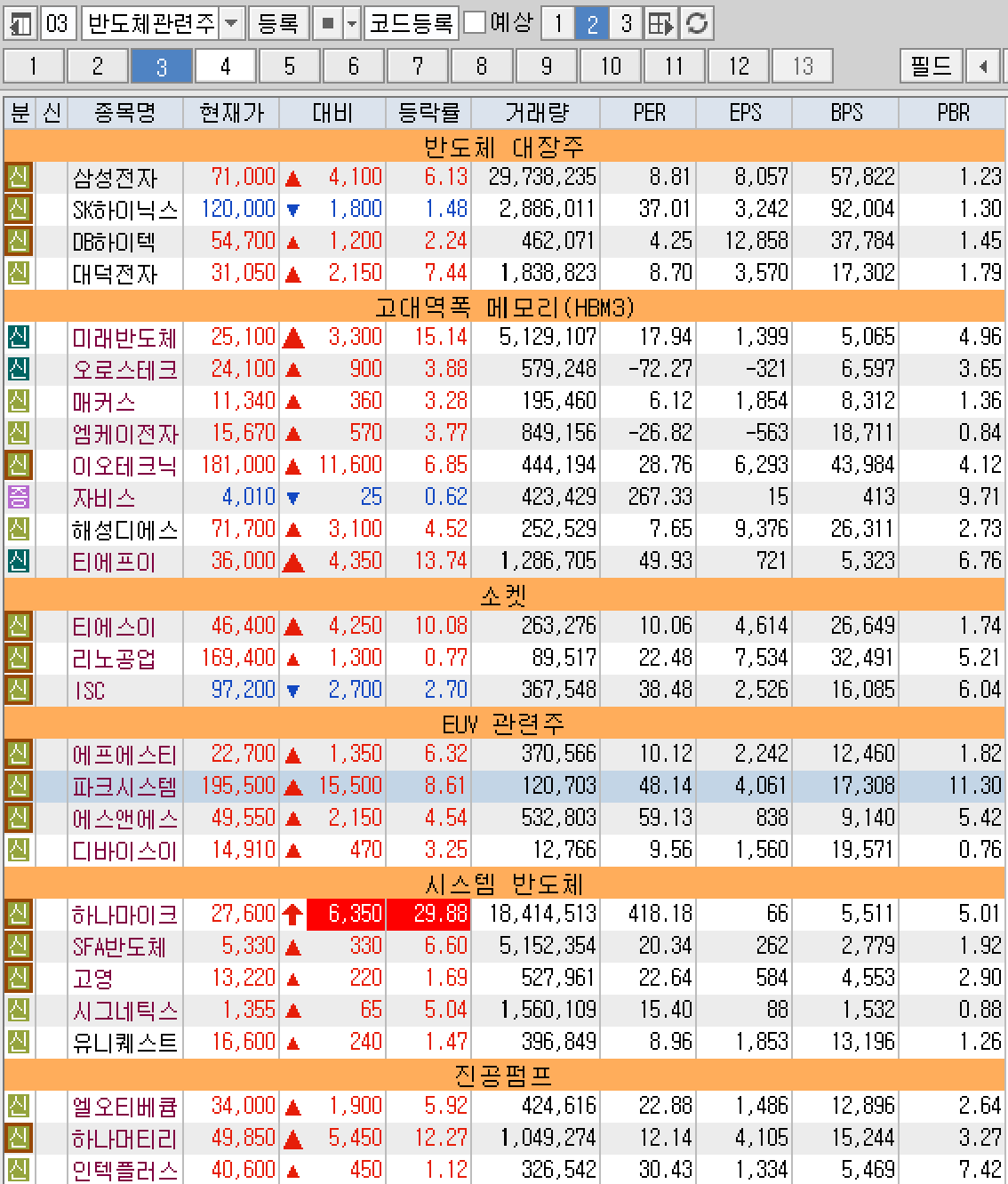Click the 신 icon beside 고영
The width and height of the screenshot is (1008, 1184).
[19, 978]
